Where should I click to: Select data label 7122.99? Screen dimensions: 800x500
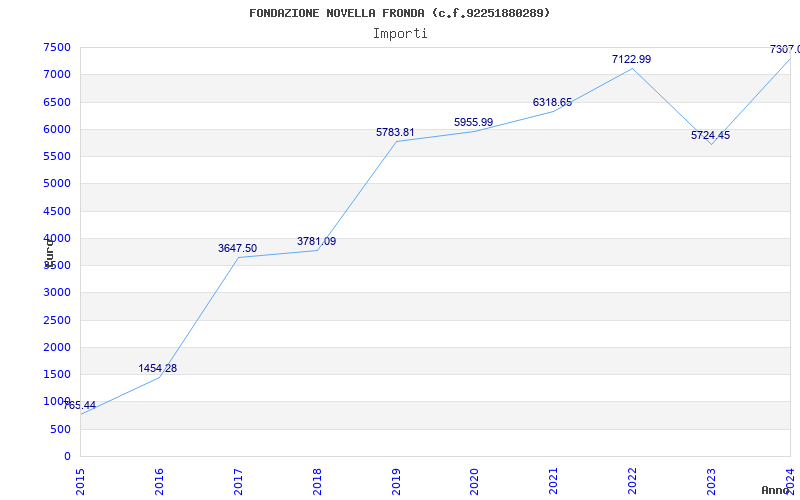(632, 59)
